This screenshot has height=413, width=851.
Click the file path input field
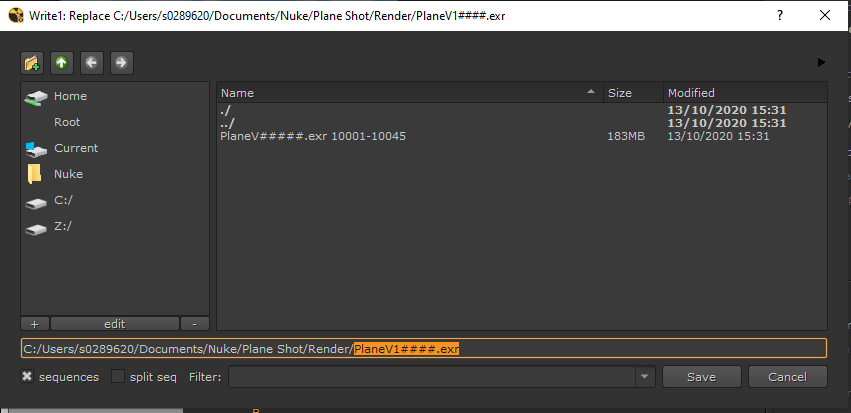[x=424, y=348]
